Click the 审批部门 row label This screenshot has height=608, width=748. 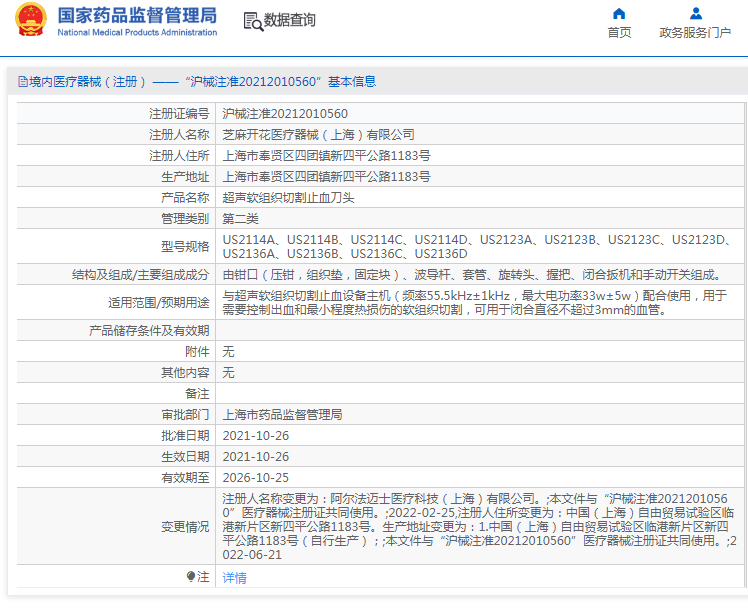coord(185,414)
